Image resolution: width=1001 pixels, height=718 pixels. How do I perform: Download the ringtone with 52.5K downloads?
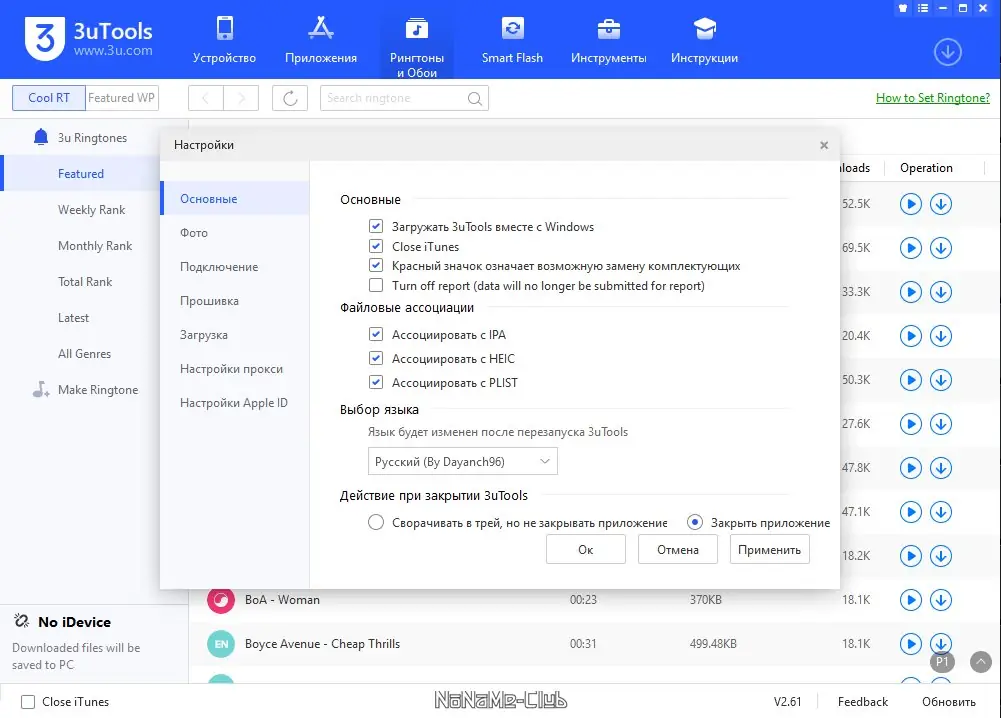pos(940,204)
